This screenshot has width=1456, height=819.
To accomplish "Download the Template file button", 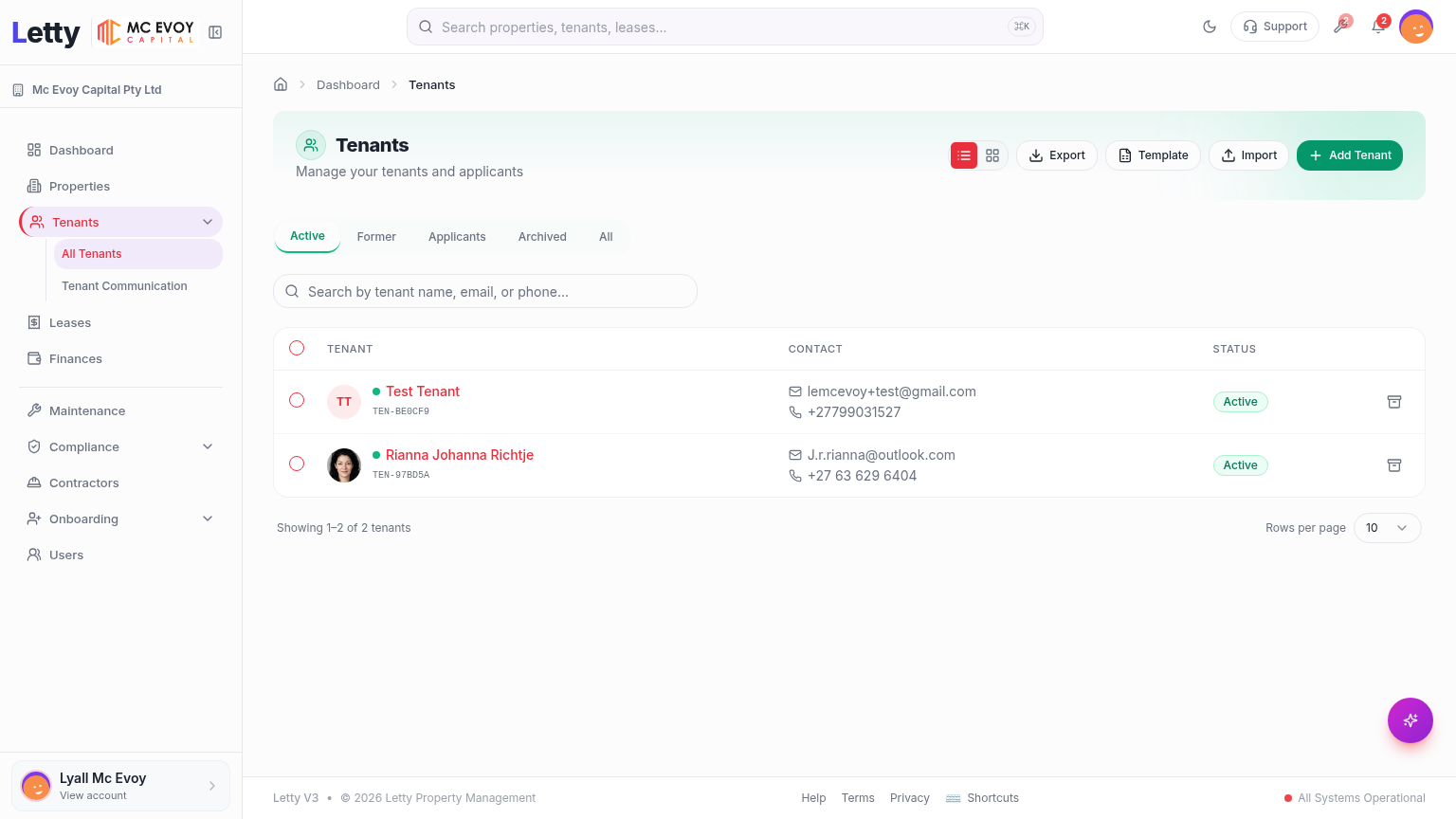I will coord(1153,155).
